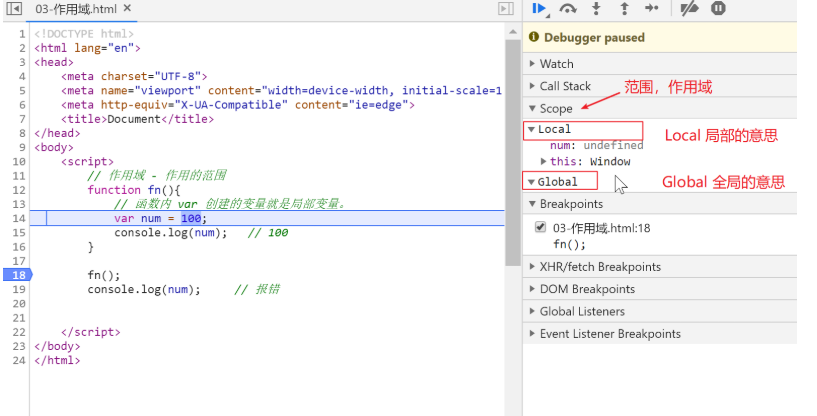Click line number 14 in gutter
Viewport: 817px width, 416px height.
(x=19, y=218)
